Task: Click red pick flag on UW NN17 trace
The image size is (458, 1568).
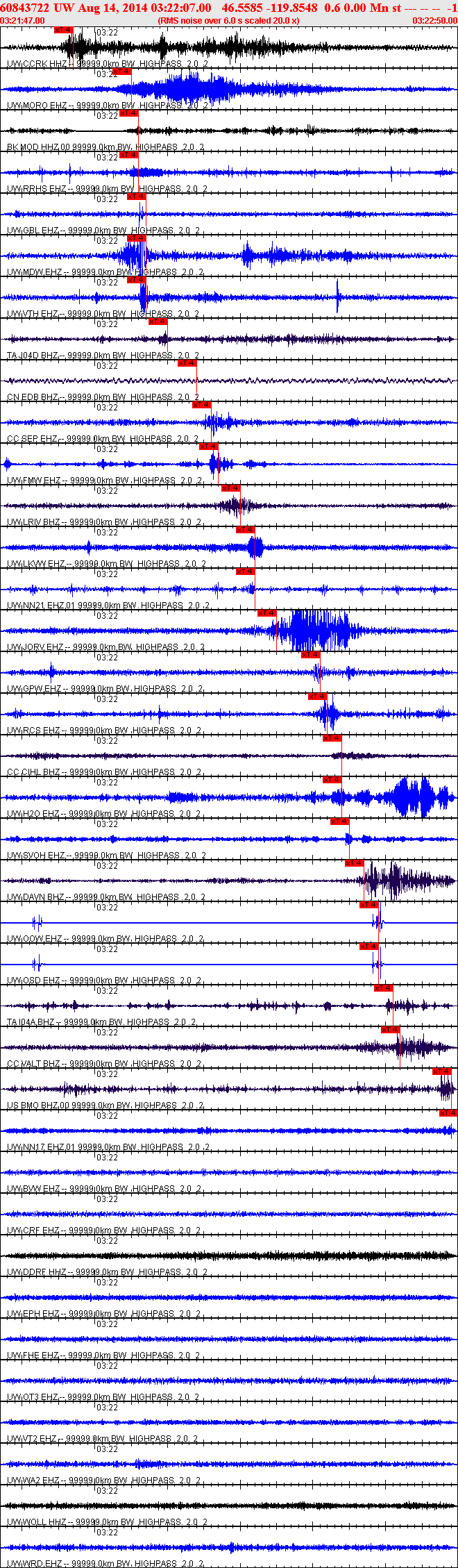Action: tap(449, 1113)
